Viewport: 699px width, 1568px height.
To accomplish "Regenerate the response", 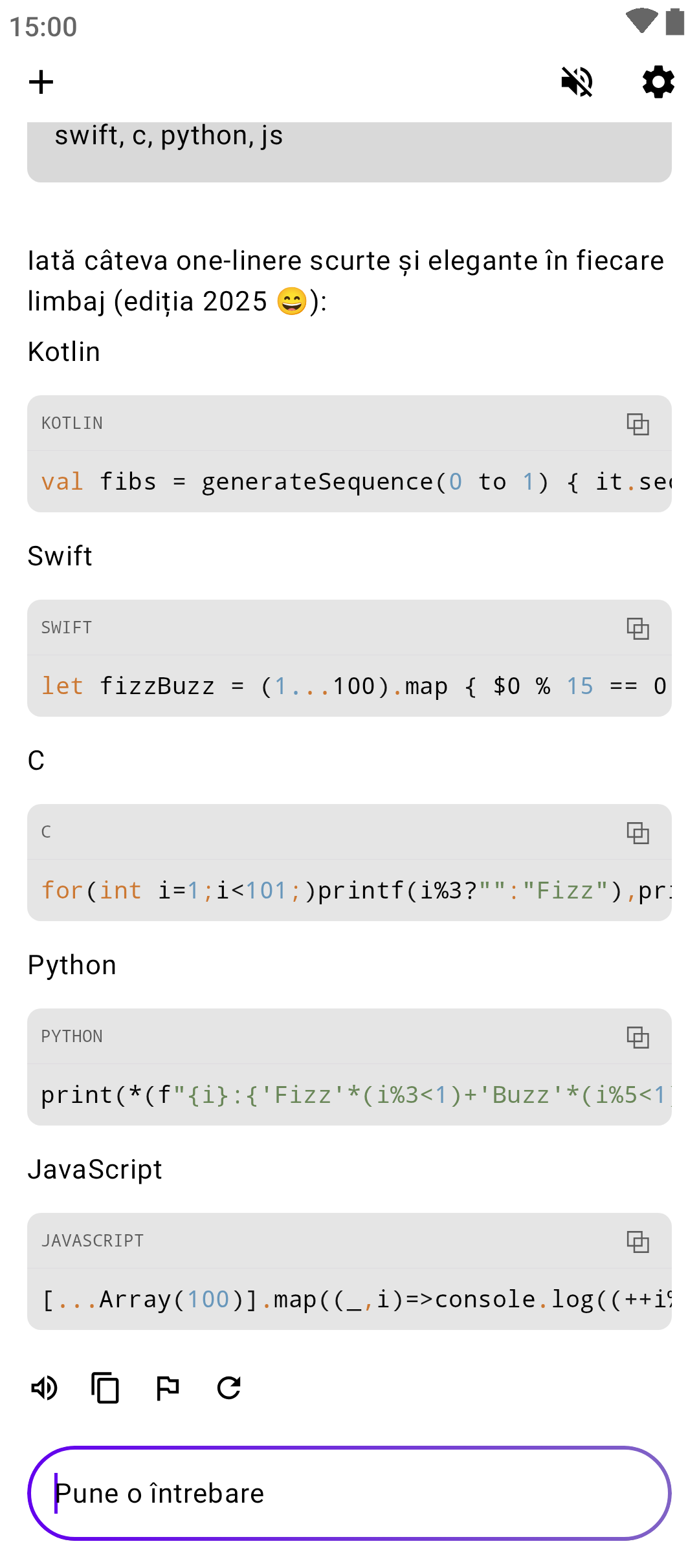I will click(x=229, y=1388).
